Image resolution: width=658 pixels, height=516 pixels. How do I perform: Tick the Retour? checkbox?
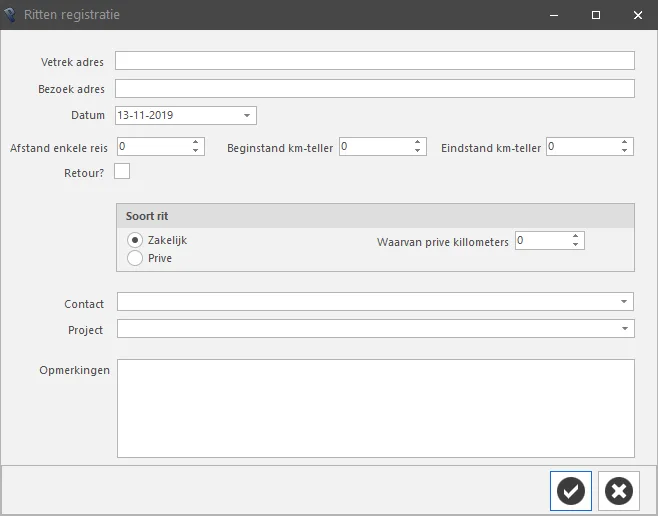click(122, 171)
